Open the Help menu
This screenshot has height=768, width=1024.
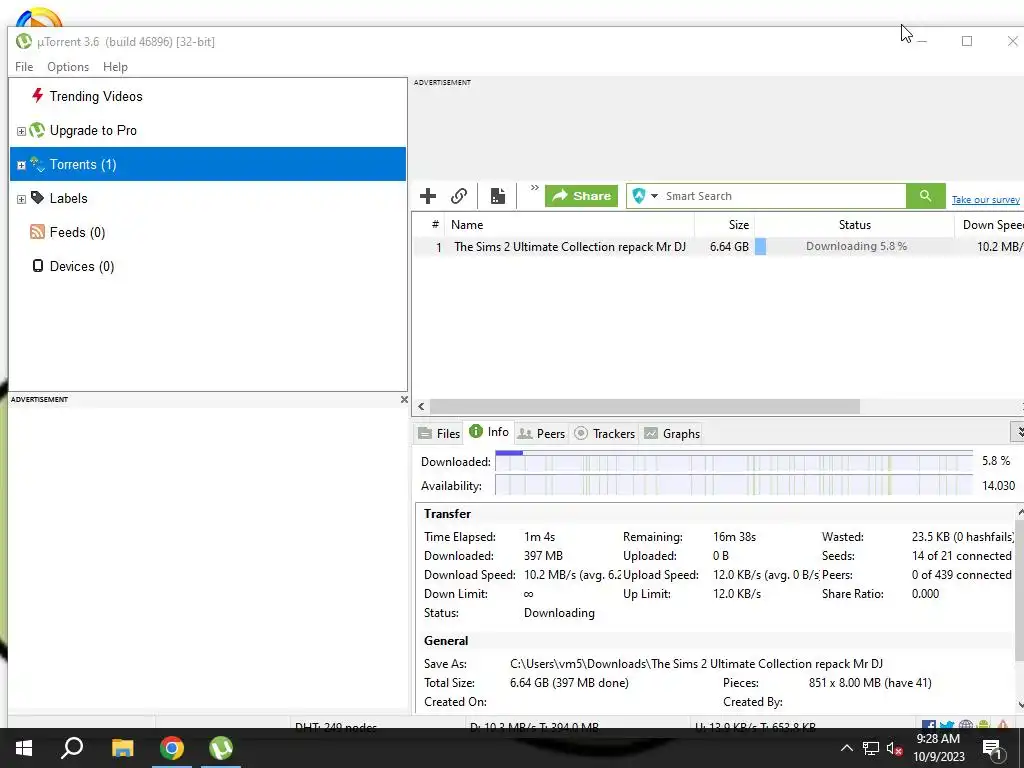click(115, 67)
